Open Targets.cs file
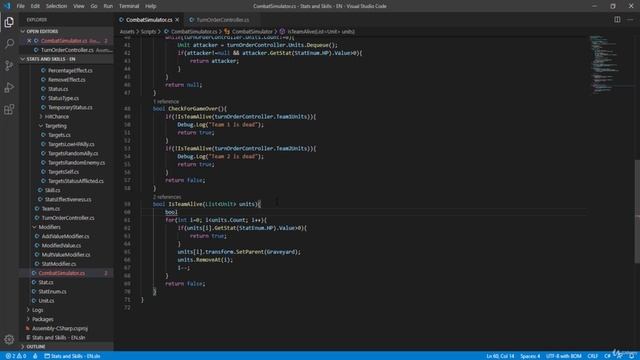640x360 pixels. (59, 135)
